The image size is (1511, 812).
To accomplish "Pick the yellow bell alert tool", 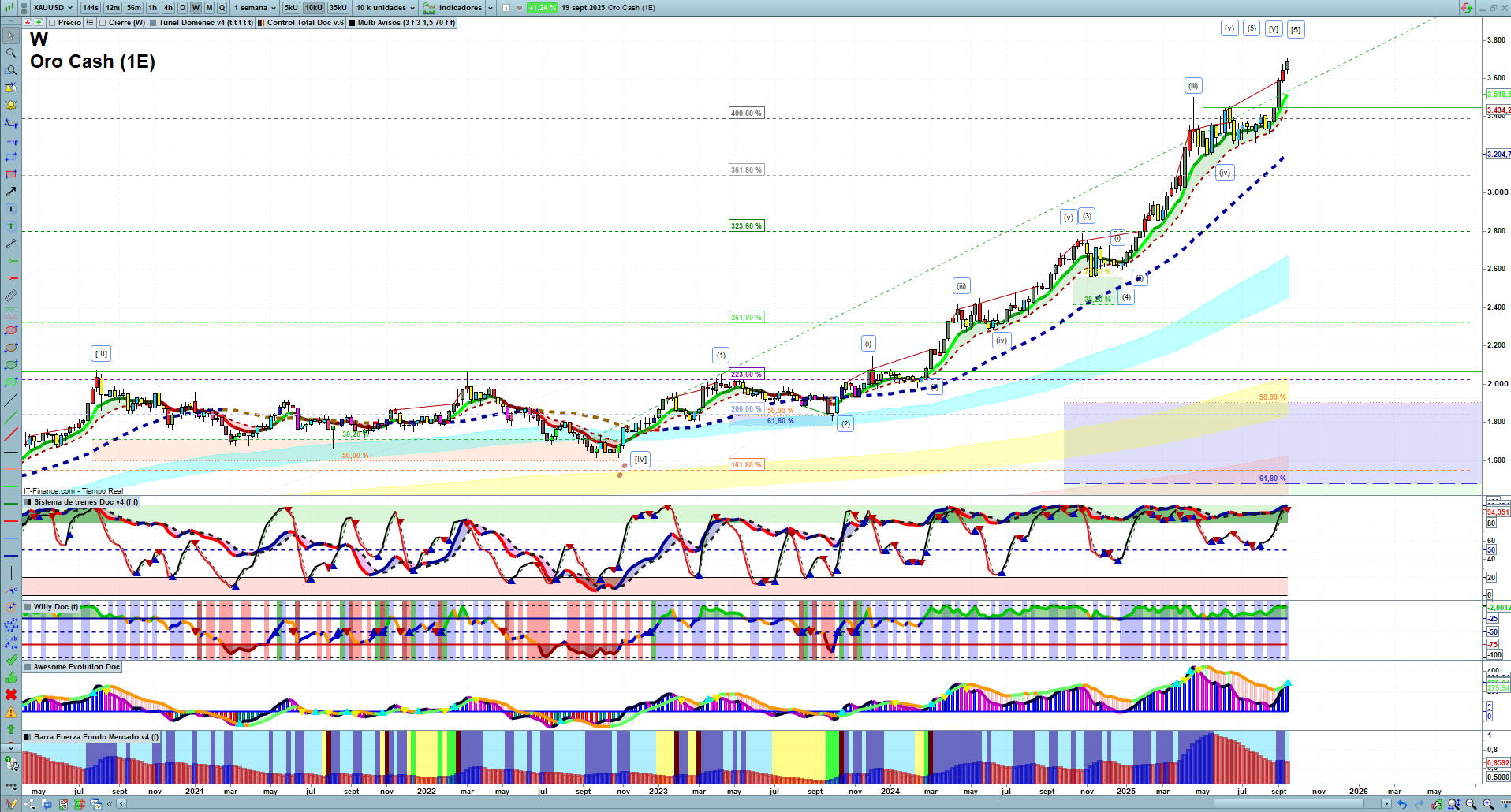I will [x=11, y=105].
